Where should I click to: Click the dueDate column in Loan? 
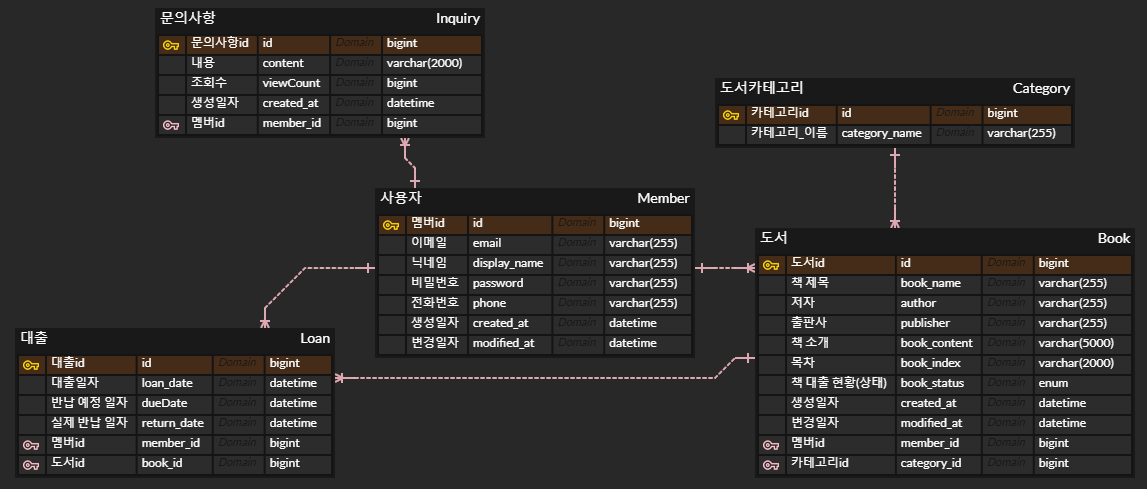(x=175, y=403)
